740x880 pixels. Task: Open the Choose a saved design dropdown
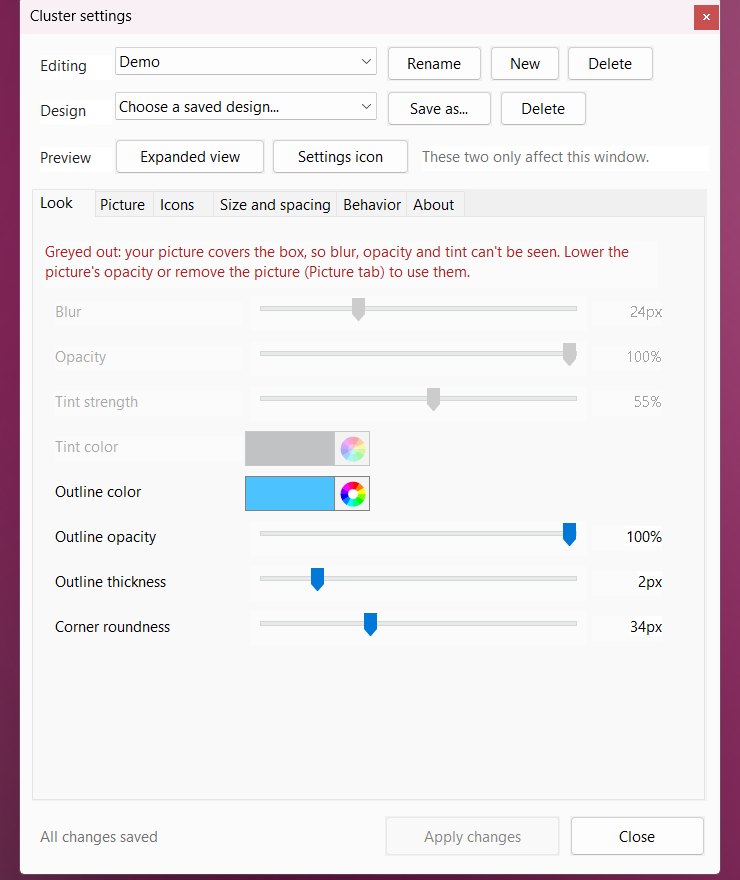(246, 106)
